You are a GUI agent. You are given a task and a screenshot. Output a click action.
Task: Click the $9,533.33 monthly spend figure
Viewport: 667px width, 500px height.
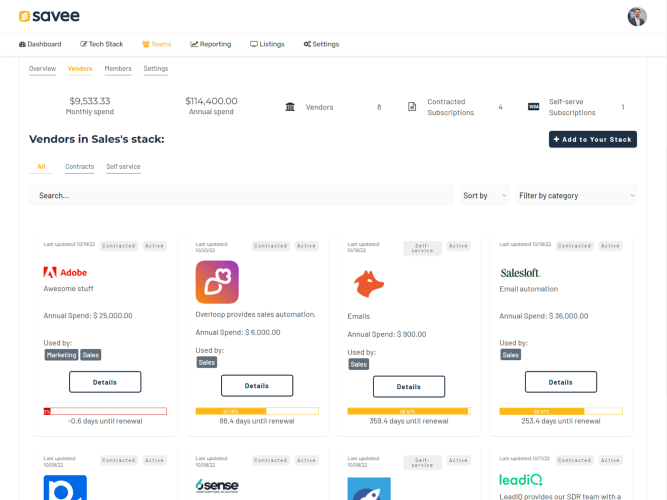point(90,101)
